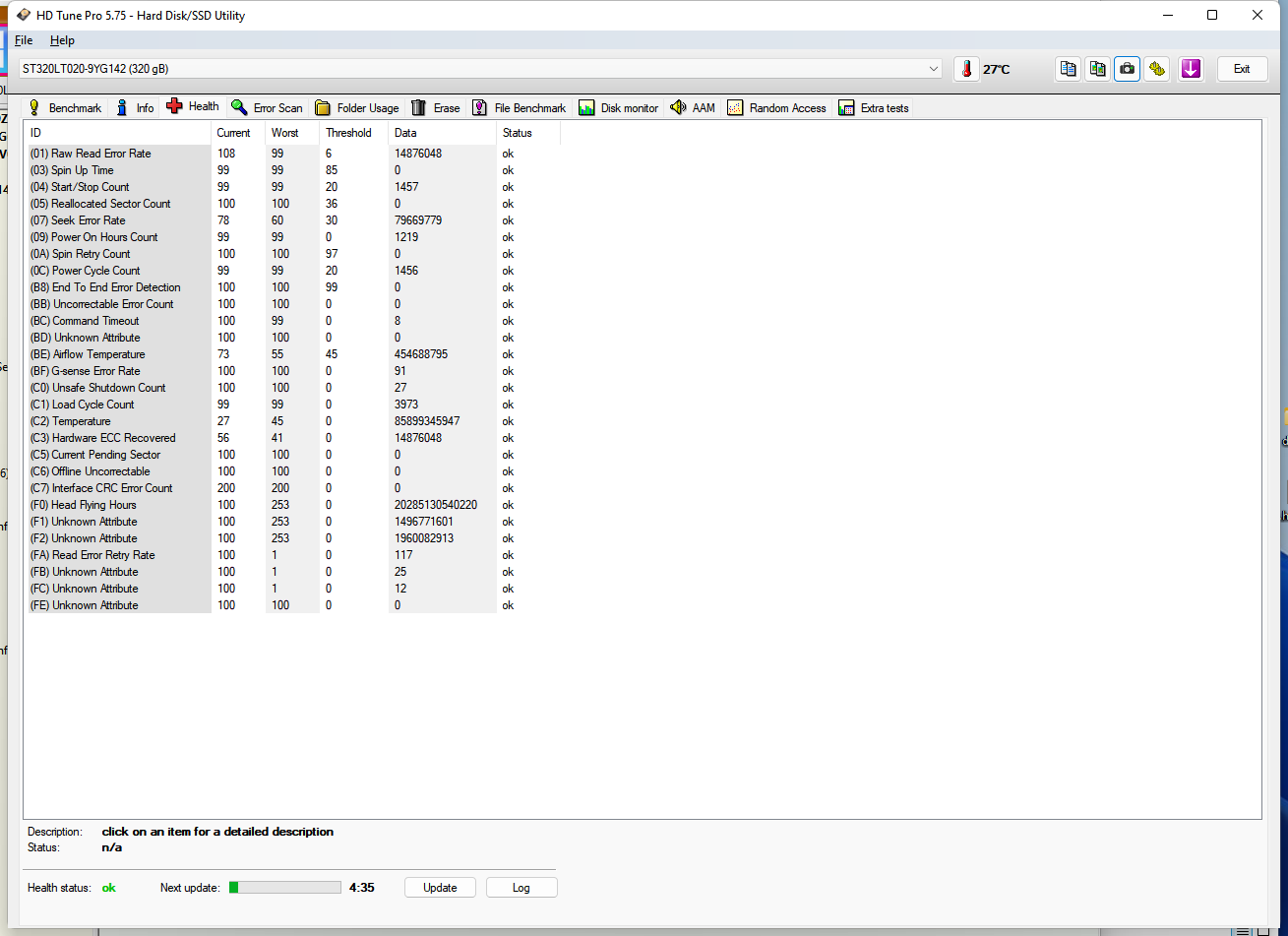Image resolution: width=1288 pixels, height=936 pixels.
Task: Click the Threshold column header
Action: pyautogui.click(x=349, y=133)
